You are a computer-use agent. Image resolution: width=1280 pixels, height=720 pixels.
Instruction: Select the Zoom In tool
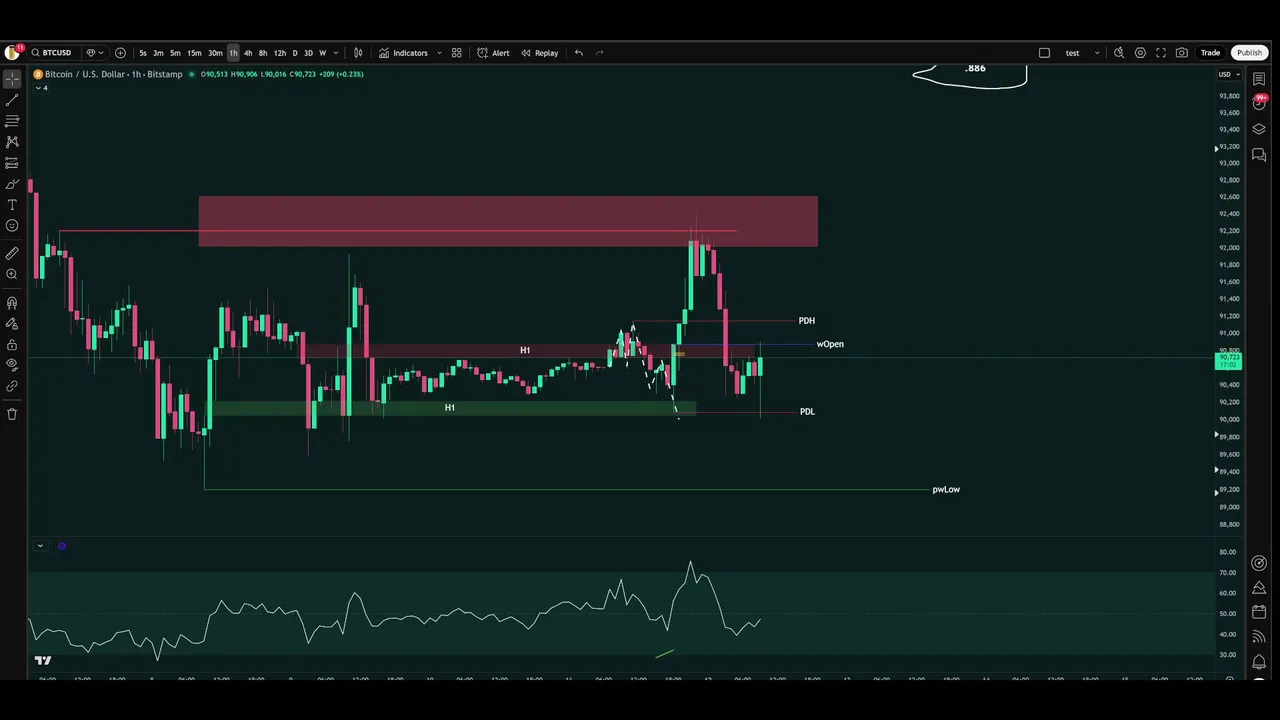pos(12,274)
